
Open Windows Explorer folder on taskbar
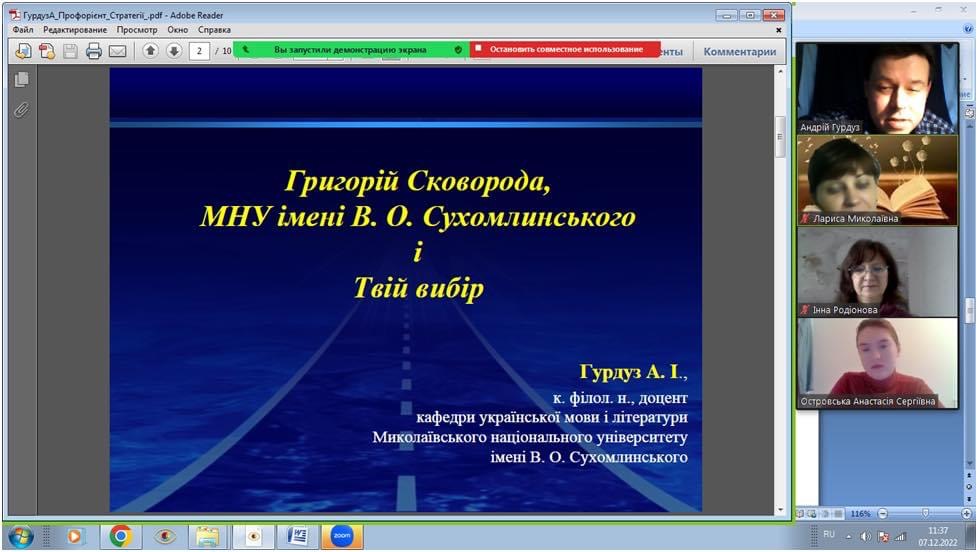[x=208, y=536]
